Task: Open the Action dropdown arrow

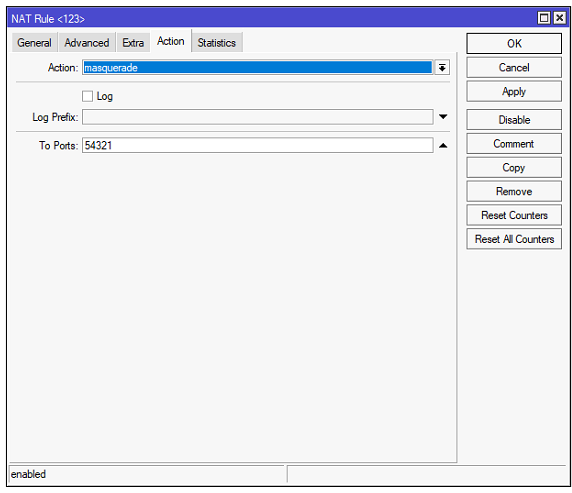Action: pyautogui.click(x=442, y=68)
